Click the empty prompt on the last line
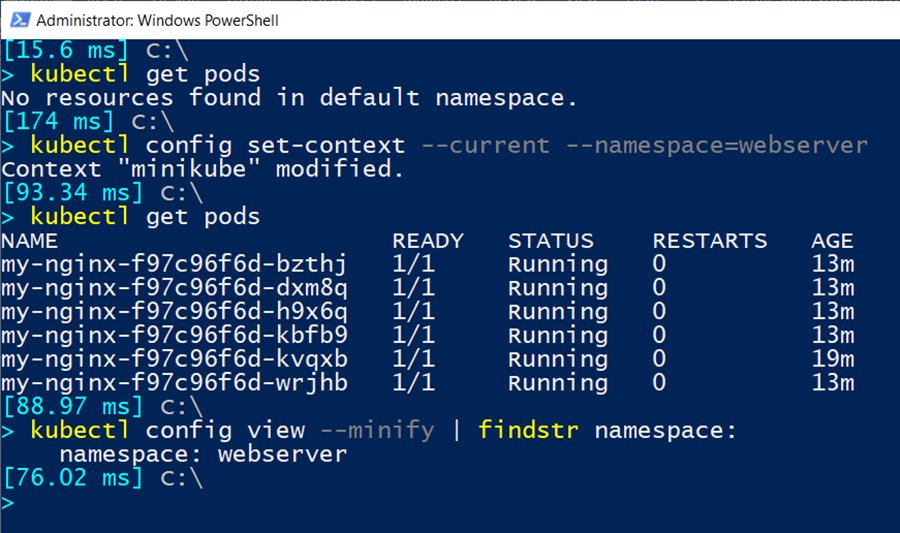 click(10, 503)
